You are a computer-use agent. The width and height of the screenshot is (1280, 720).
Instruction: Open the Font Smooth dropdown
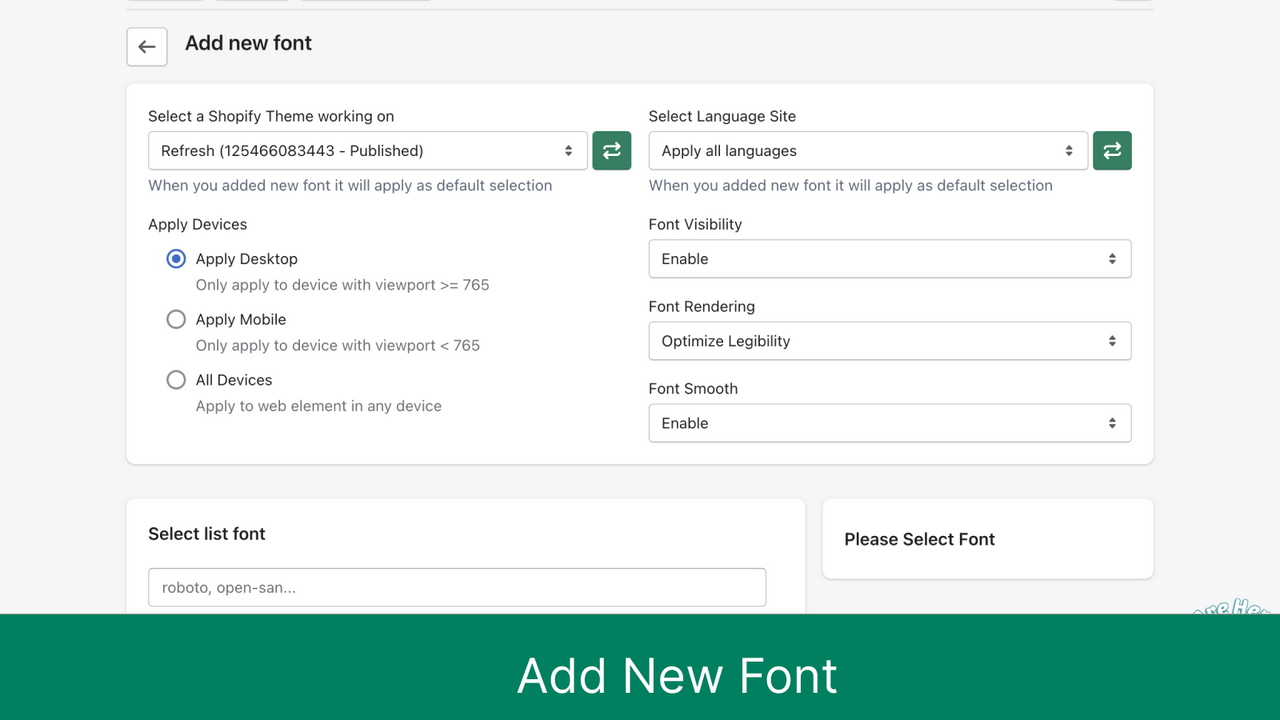(x=890, y=423)
